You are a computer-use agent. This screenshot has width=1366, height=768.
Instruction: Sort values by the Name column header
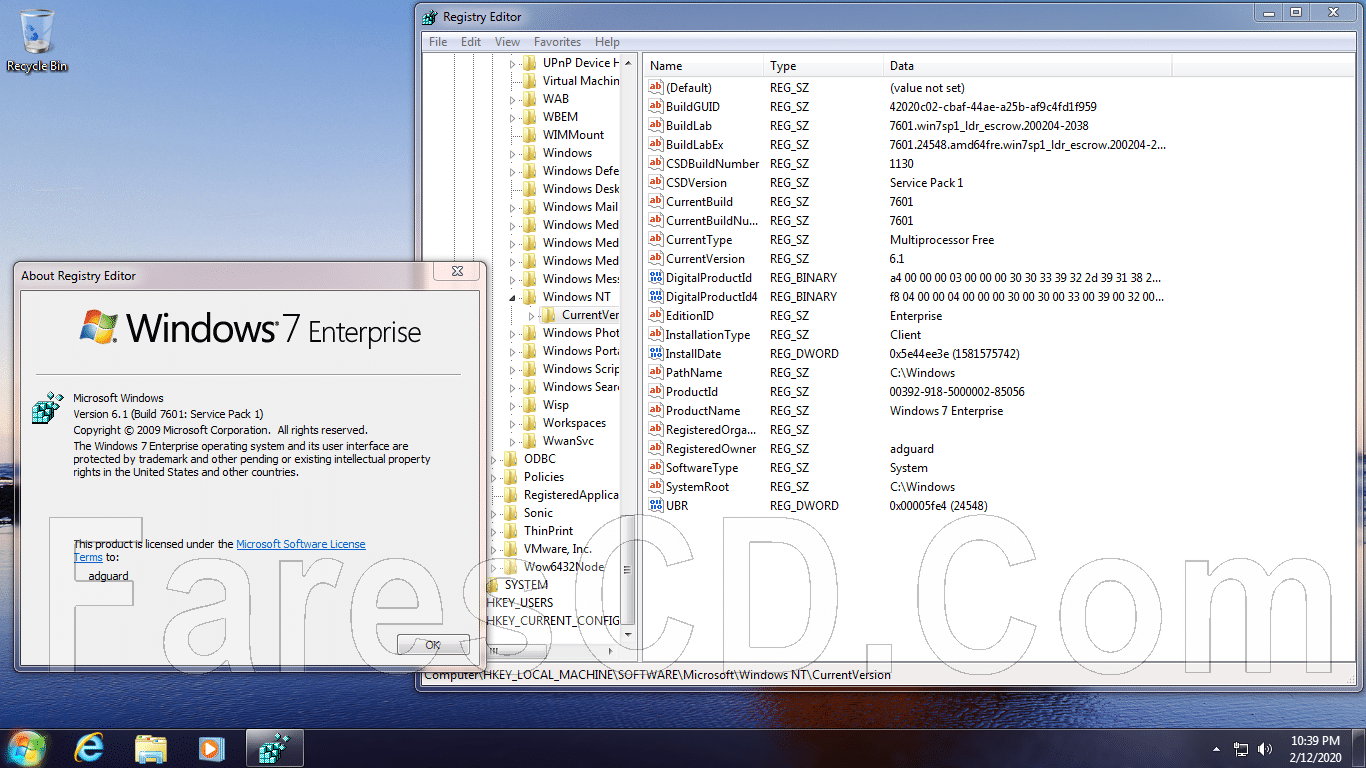tap(703, 66)
